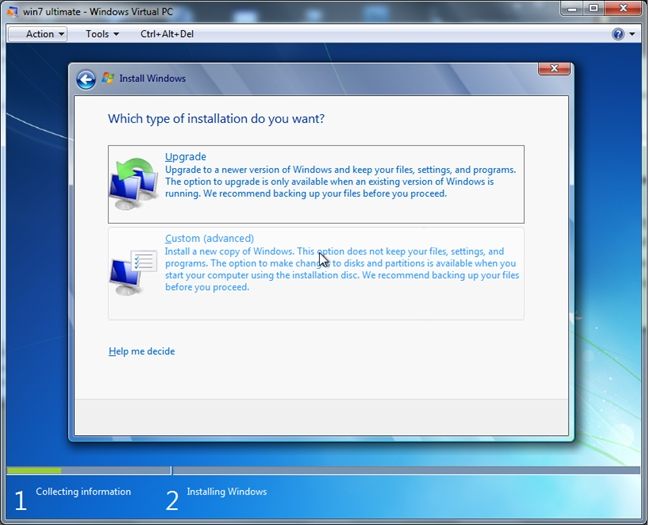Open the Help me decide link
This screenshot has height=525, width=650.
coord(141,351)
